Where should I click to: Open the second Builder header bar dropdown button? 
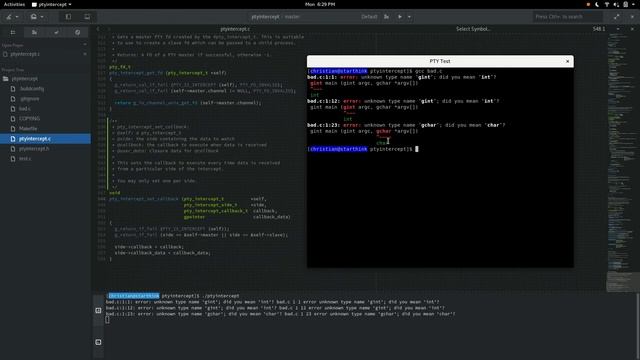37,17
